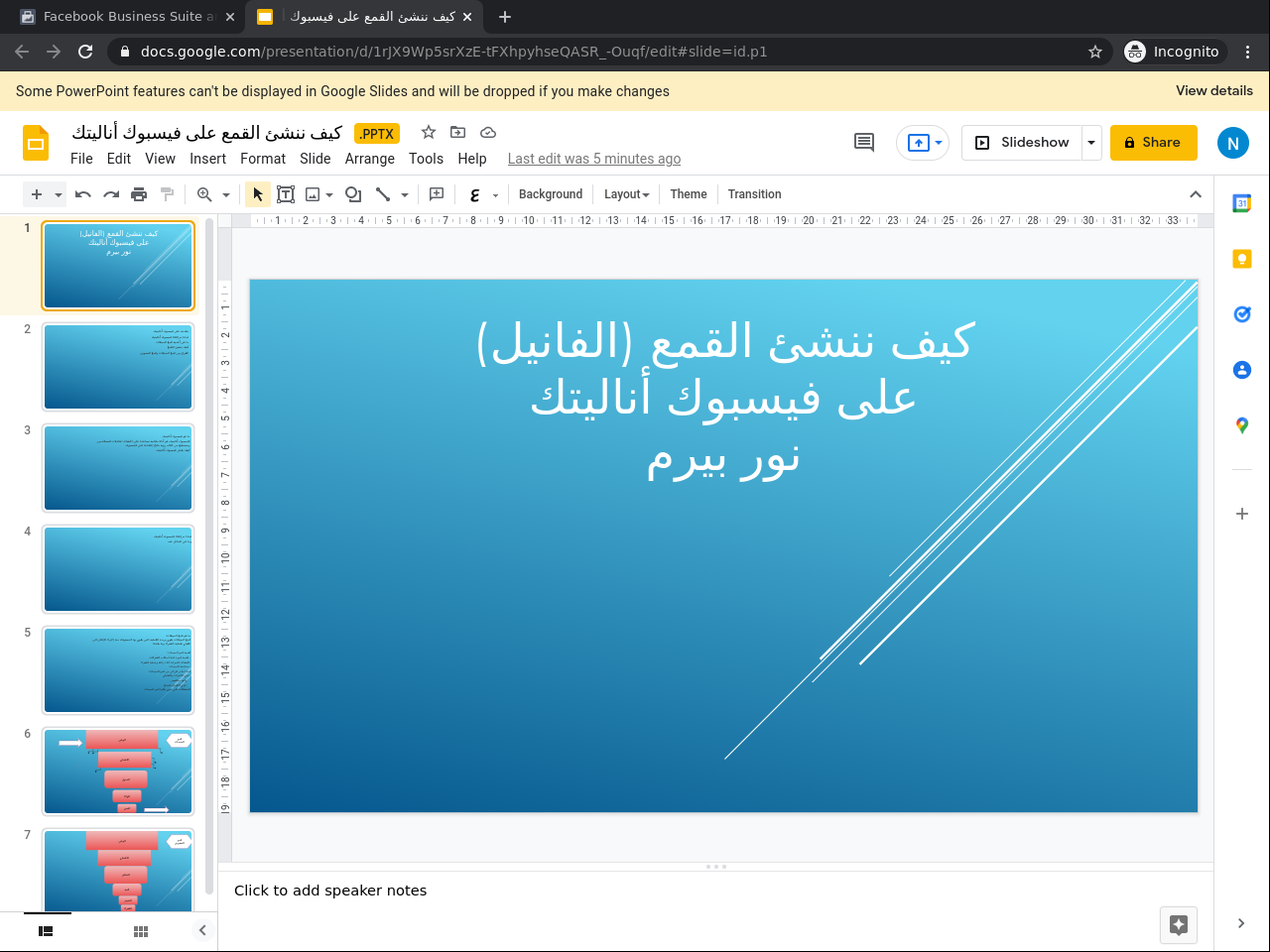Viewport: 1270px width, 952px height.
Task: Click the Paint format tool
Action: 167,194
